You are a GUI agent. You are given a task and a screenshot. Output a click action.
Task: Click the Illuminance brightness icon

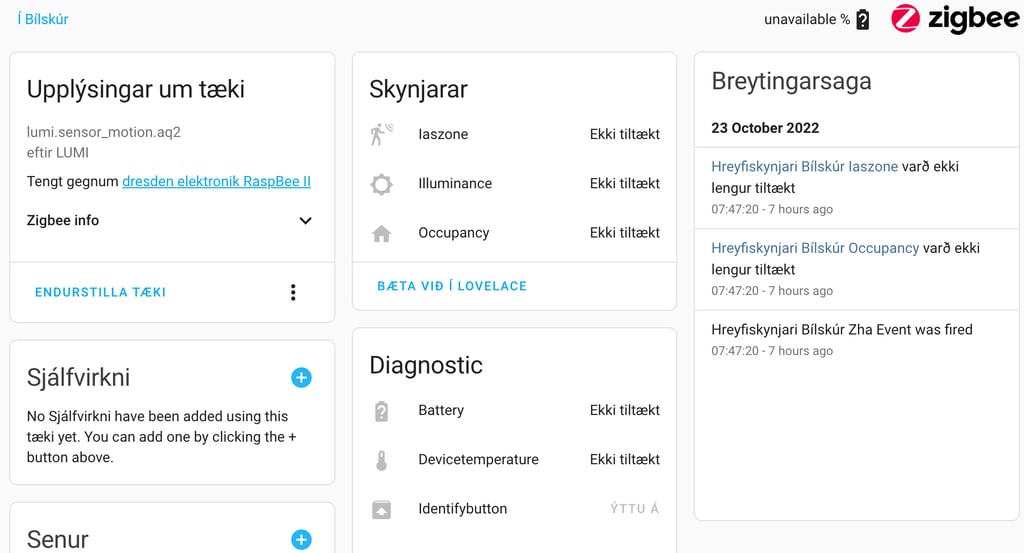[381, 184]
